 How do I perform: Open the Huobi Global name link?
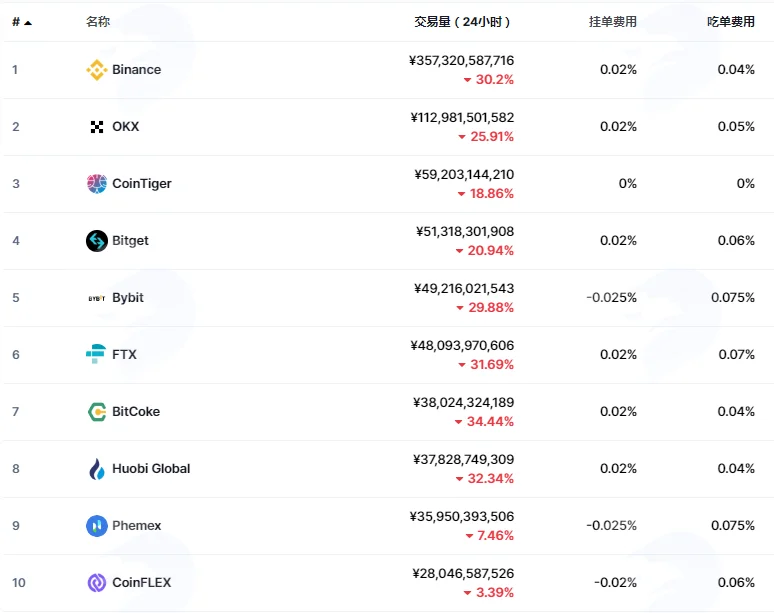tap(151, 468)
